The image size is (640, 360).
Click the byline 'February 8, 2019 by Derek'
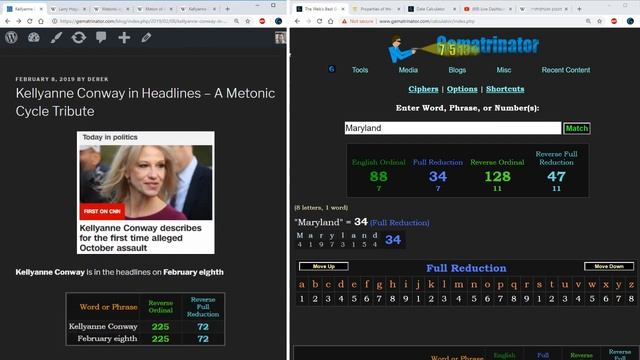tap(62, 79)
